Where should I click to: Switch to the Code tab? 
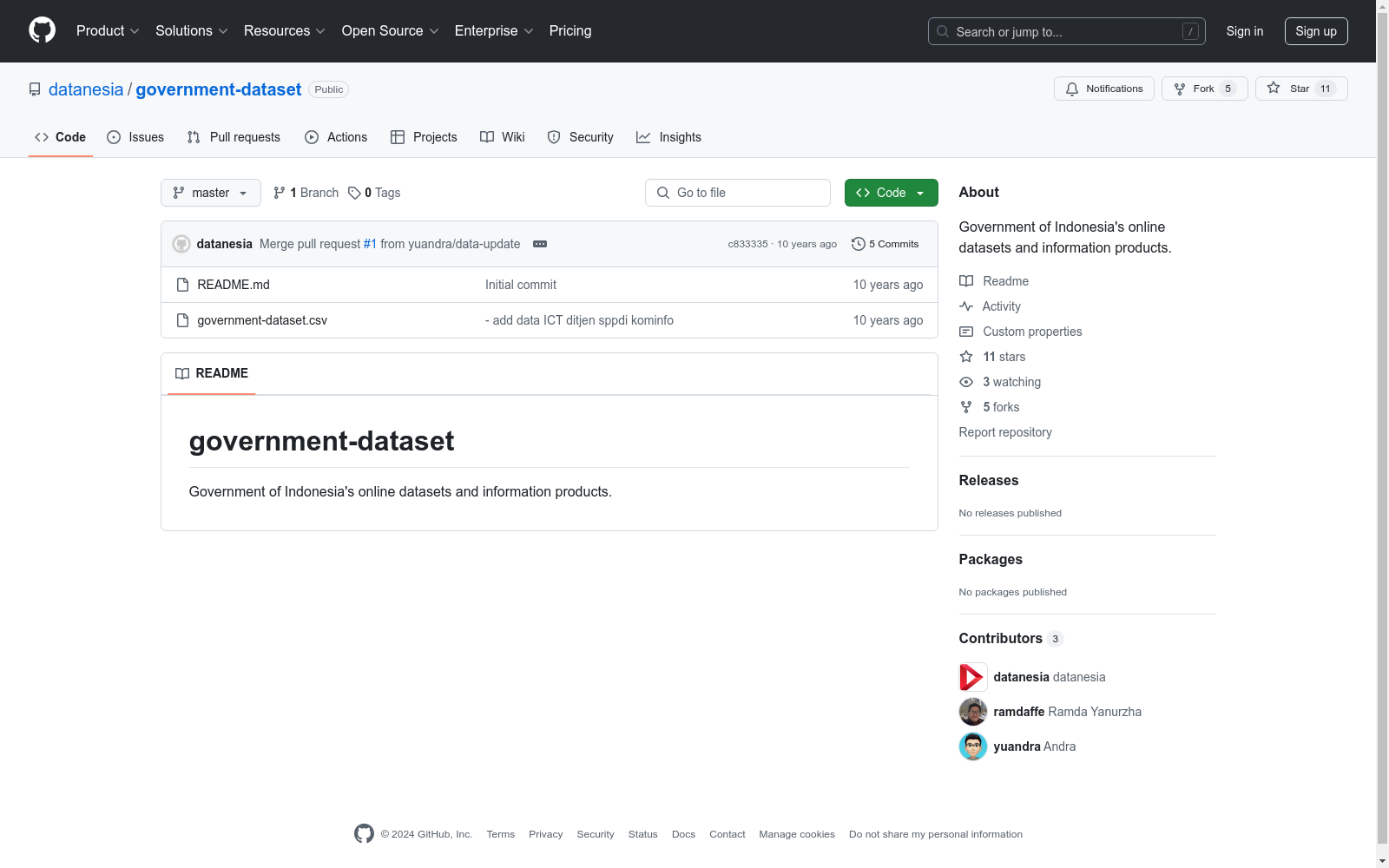click(x=61, y=137)
